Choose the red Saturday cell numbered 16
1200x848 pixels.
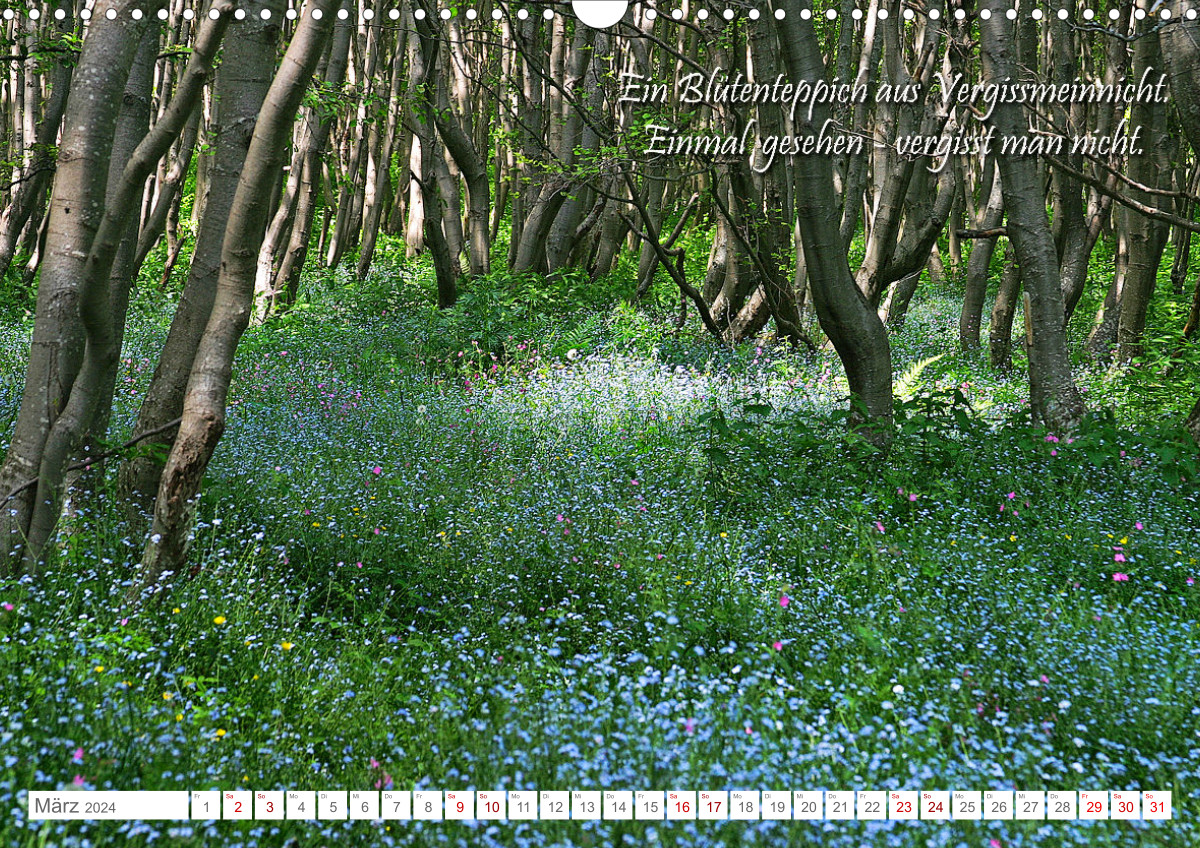(681, 805)
